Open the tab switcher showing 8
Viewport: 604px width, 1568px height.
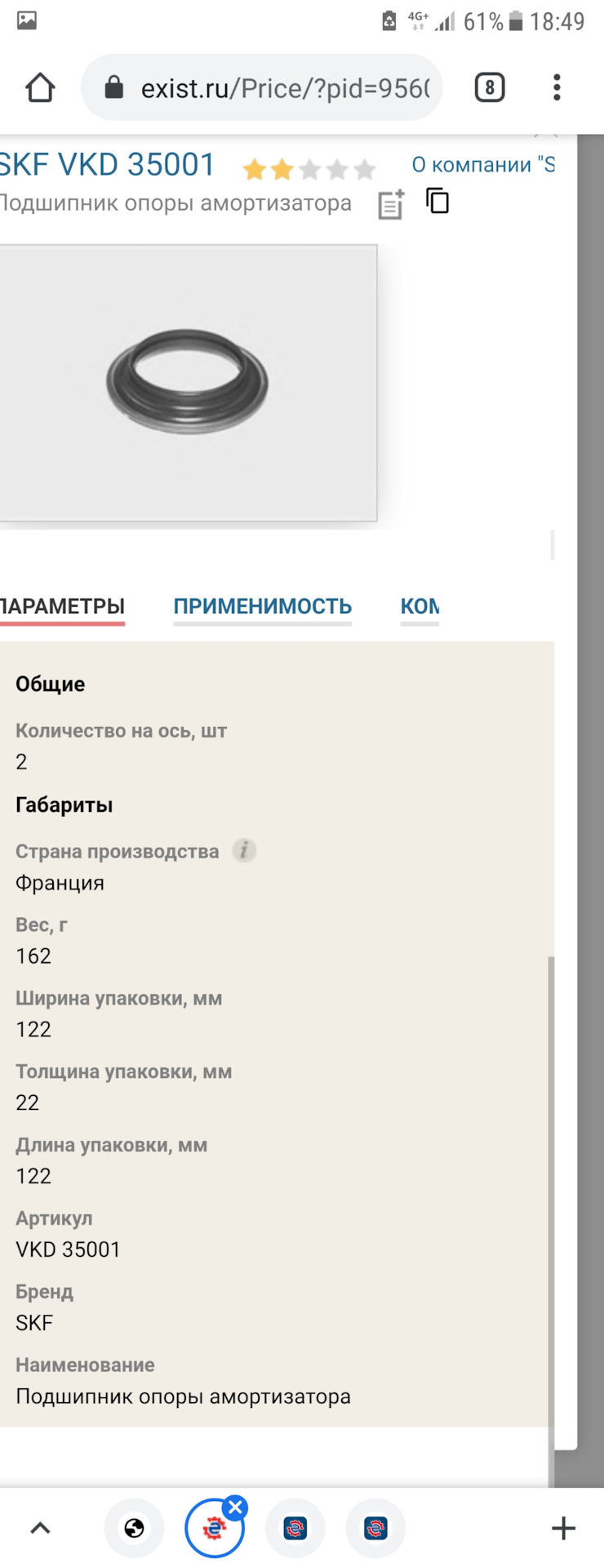coord(490,87)
